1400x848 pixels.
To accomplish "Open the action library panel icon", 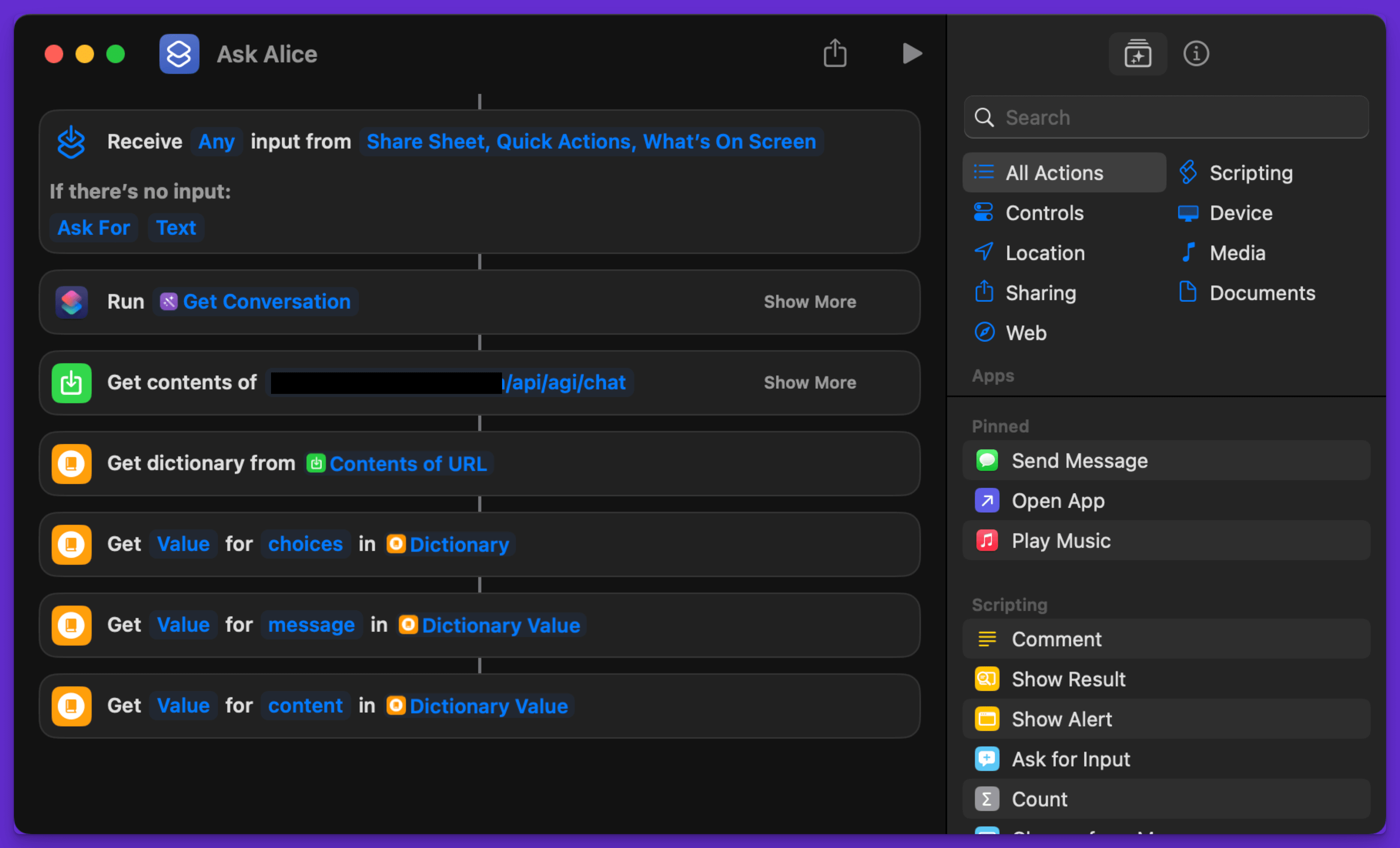I will point(1137,54).
